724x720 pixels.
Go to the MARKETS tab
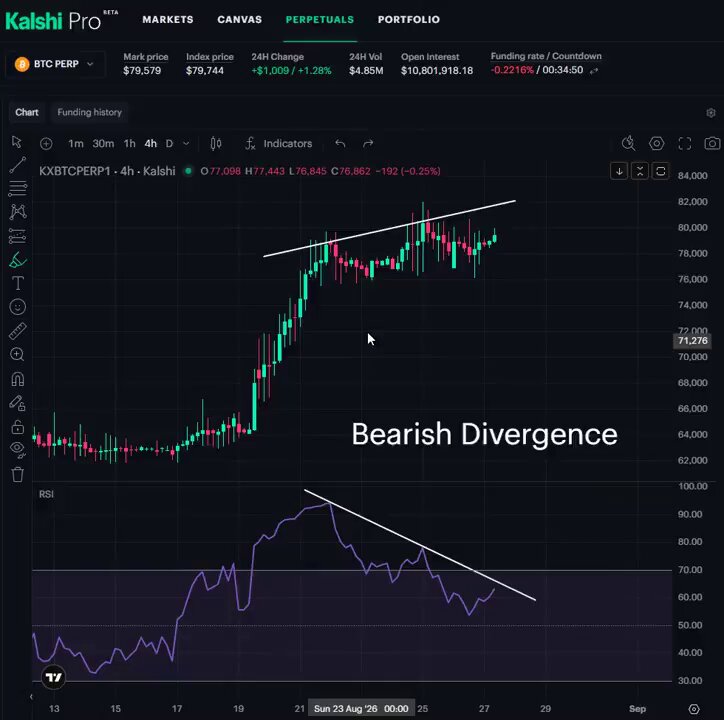(168, 19)
